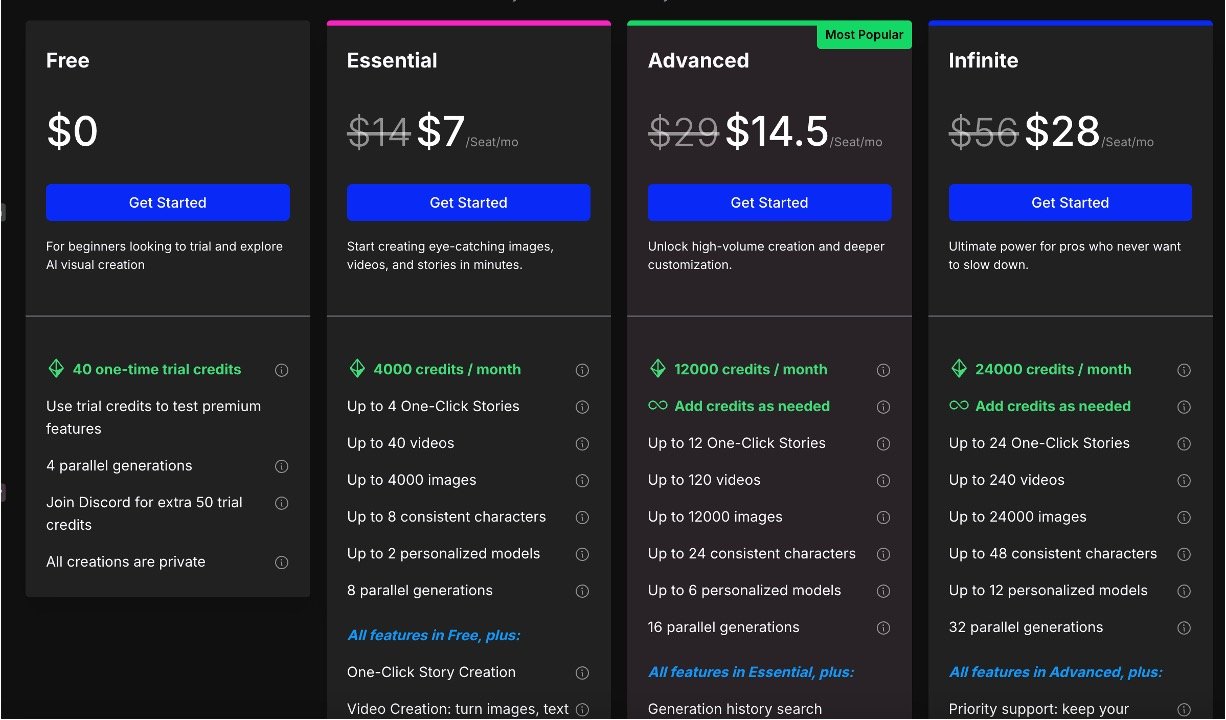The width and height of the screenshot is (1226, 720).
Task: Click info icon next to 4 parallel generations
Action: click(x=282, y=466)
